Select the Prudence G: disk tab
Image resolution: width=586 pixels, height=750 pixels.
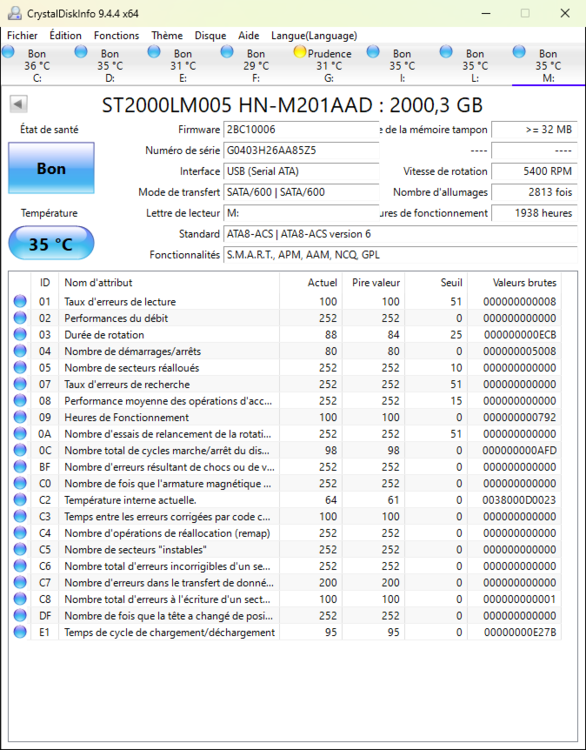tap(329, 65)
